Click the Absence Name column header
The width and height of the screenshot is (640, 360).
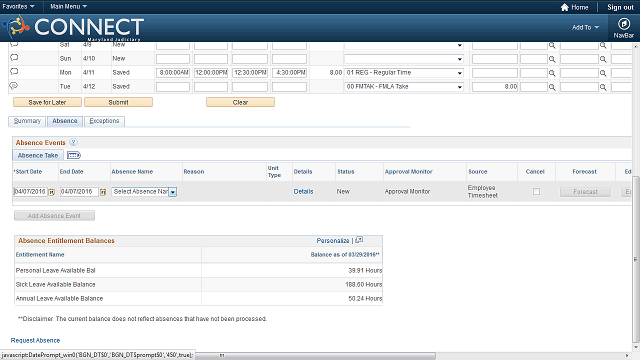point(132,171)
